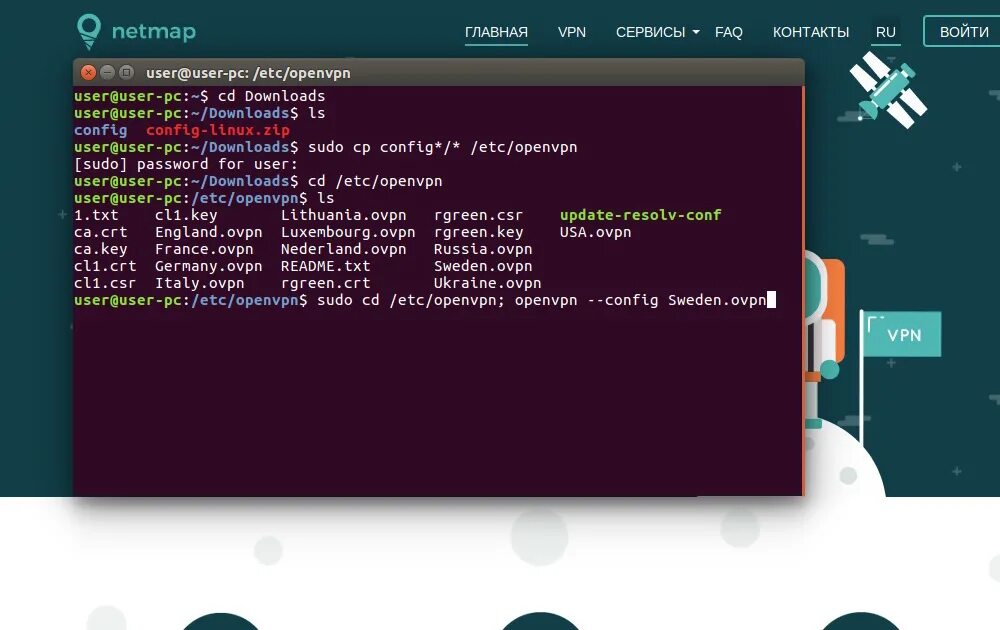Select the blue config directory entry
This screenshot has width=1000, height=630.
click(x=100, y=130)
